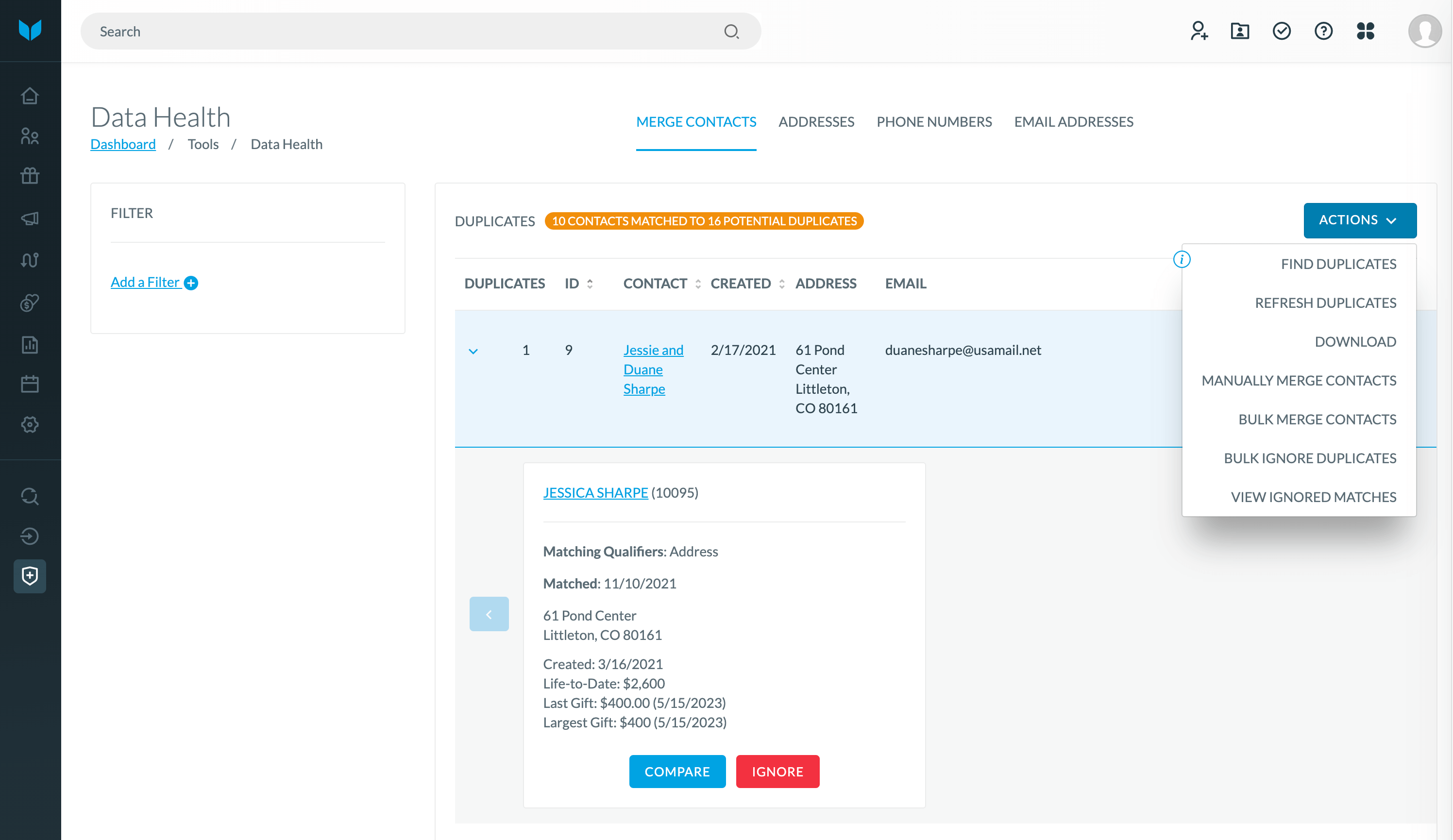Viewport: 1453px width, 840px height.
Task: Open the help question-mark icon
Action: (x=1323, y=31)
